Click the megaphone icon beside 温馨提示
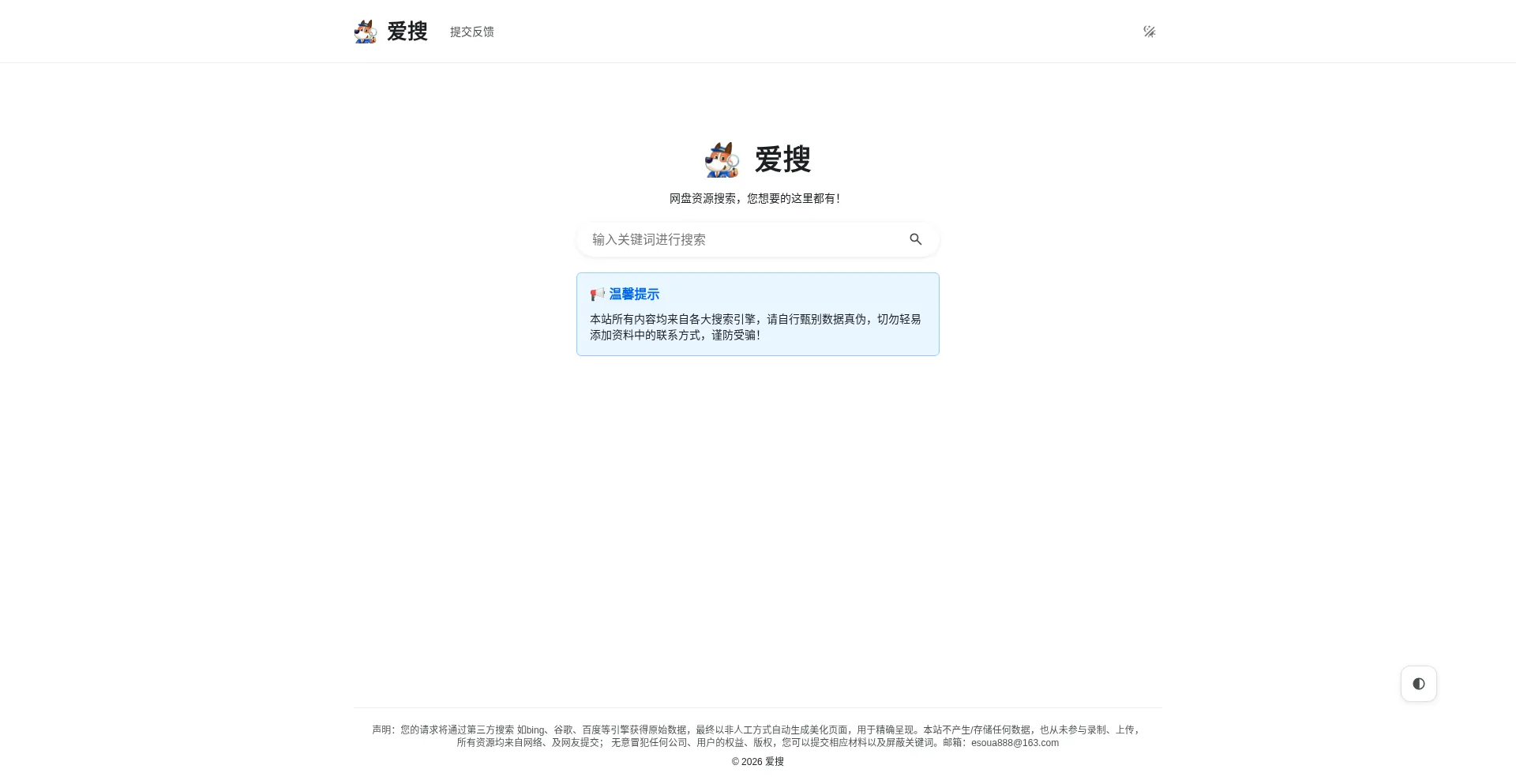 pyautogui.click(x=598, y=294)
